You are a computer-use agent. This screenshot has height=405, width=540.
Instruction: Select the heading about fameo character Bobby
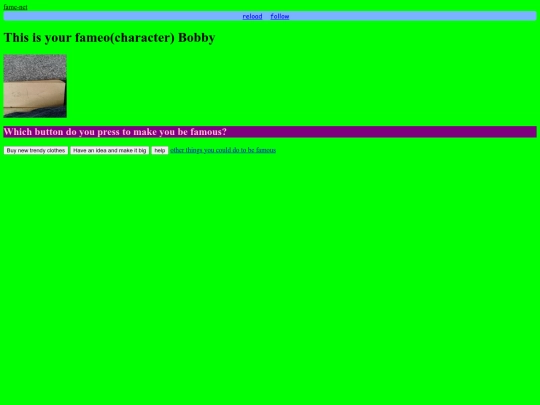[x=110, y=38]
